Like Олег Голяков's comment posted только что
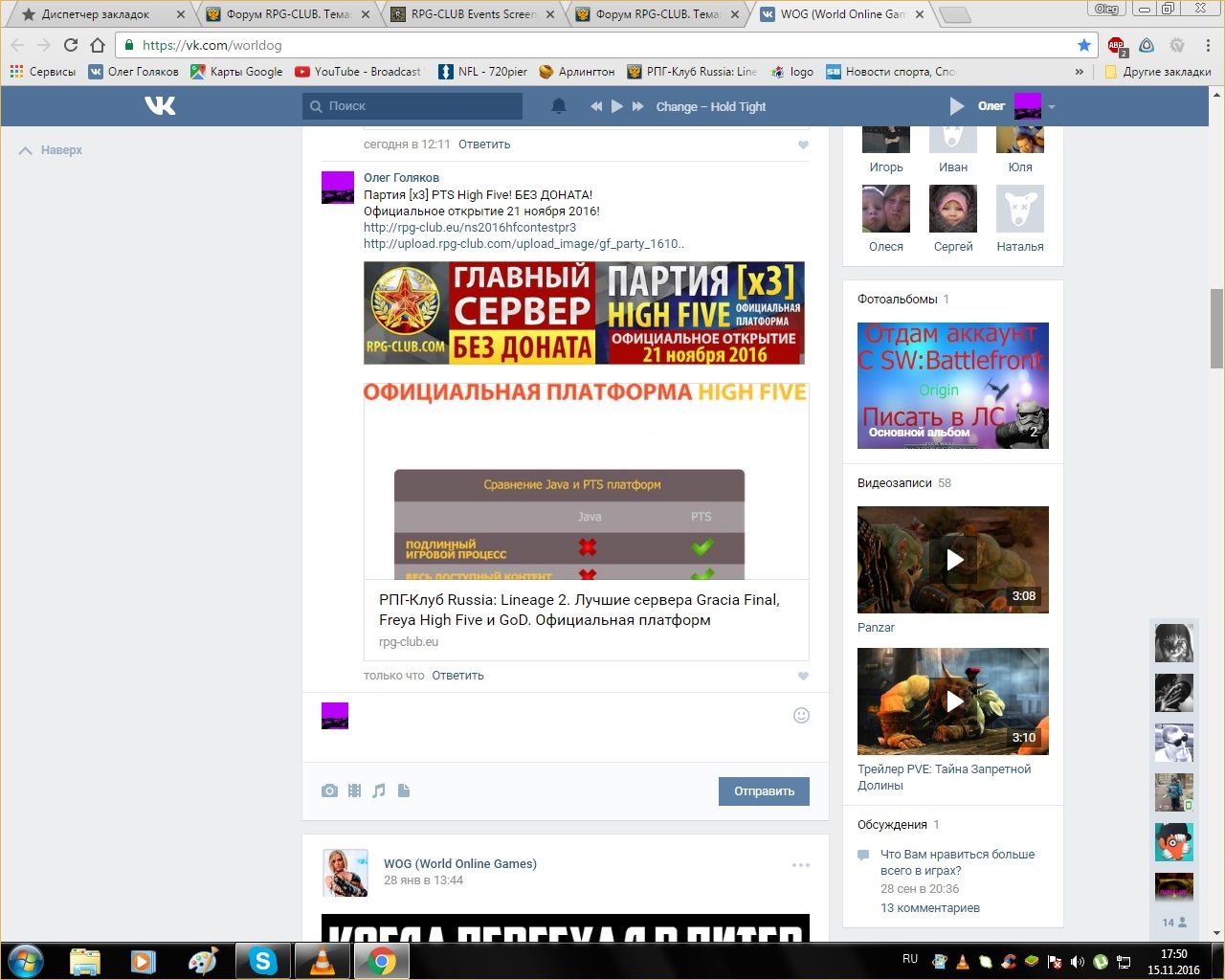The image size is (1225, 980). 803,676
